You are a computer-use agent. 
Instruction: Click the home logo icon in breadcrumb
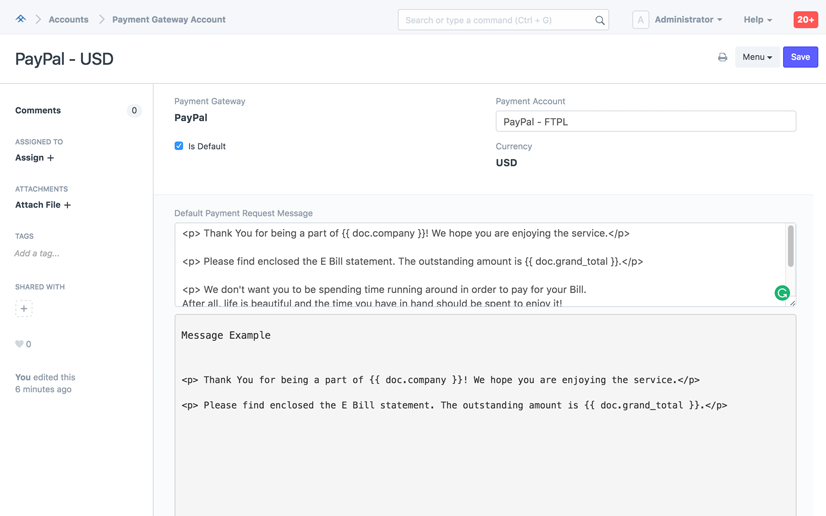pos(20,19)
